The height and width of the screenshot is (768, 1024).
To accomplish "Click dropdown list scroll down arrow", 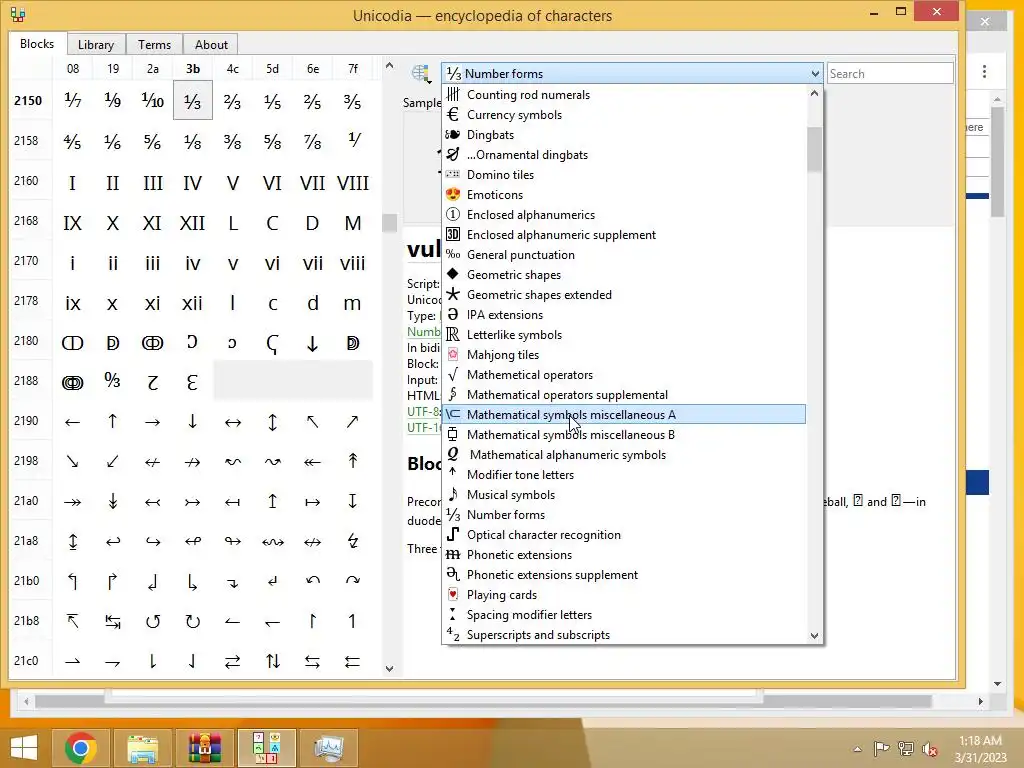I will (814, 635).
